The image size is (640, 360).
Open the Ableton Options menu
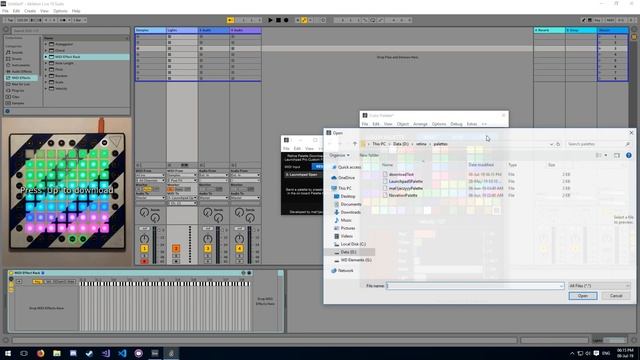tap(60, 11)
